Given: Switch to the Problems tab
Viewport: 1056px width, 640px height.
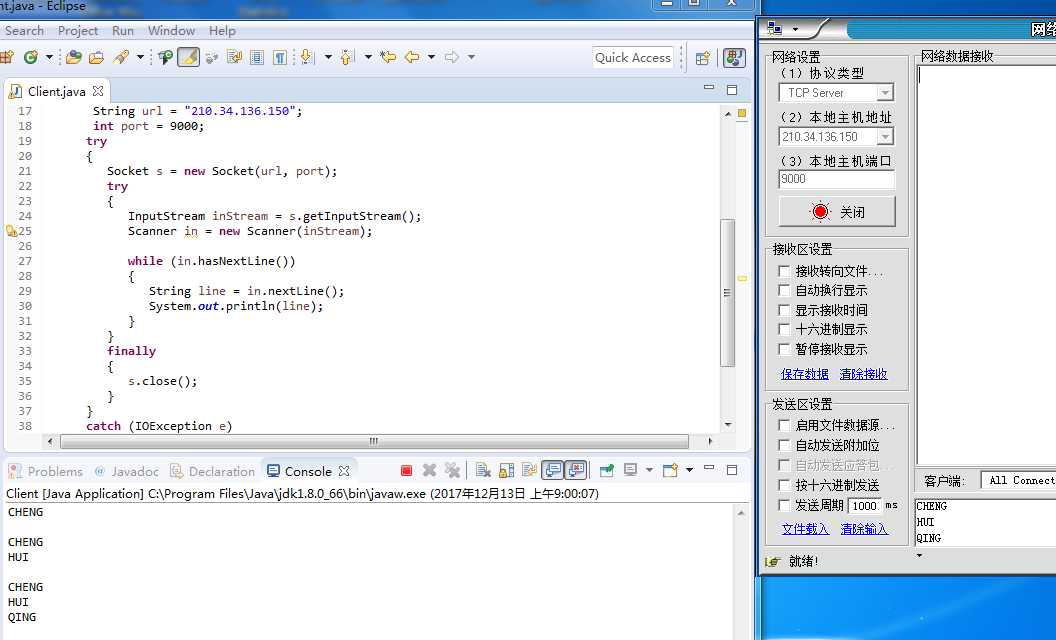Looking at the screenshot, I should (46, 471).
